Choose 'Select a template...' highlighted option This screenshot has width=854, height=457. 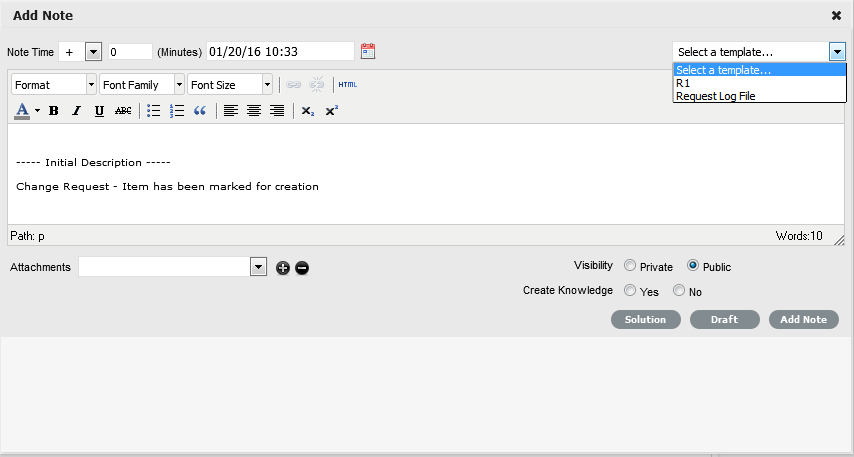point(760,70)
